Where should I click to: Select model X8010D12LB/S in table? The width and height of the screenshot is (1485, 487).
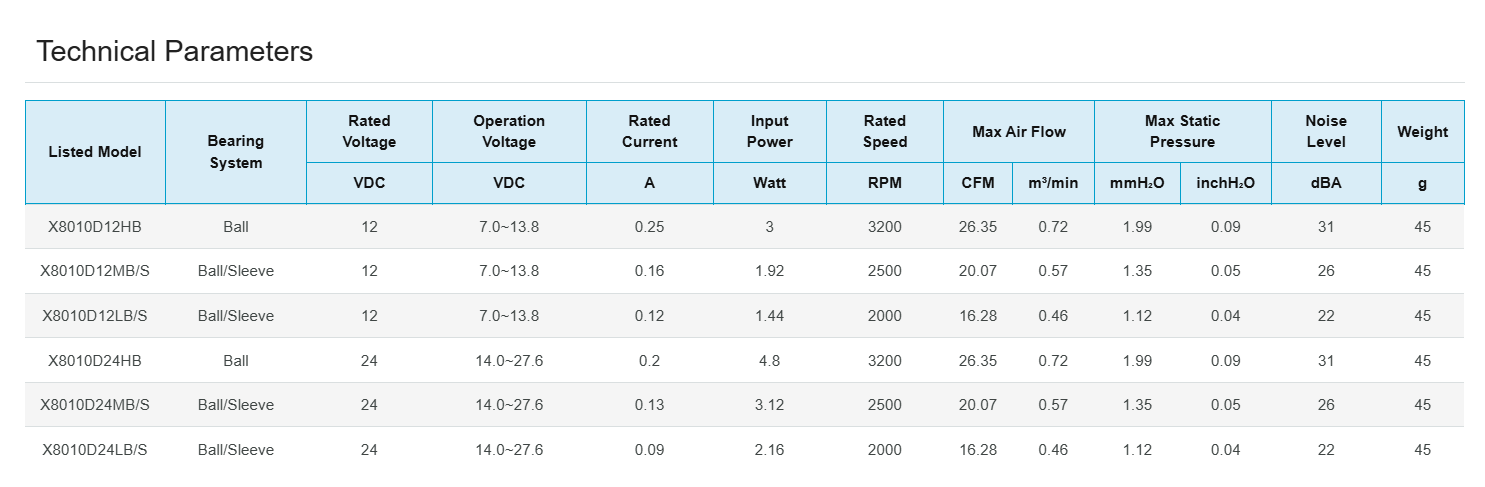point(95,316)
